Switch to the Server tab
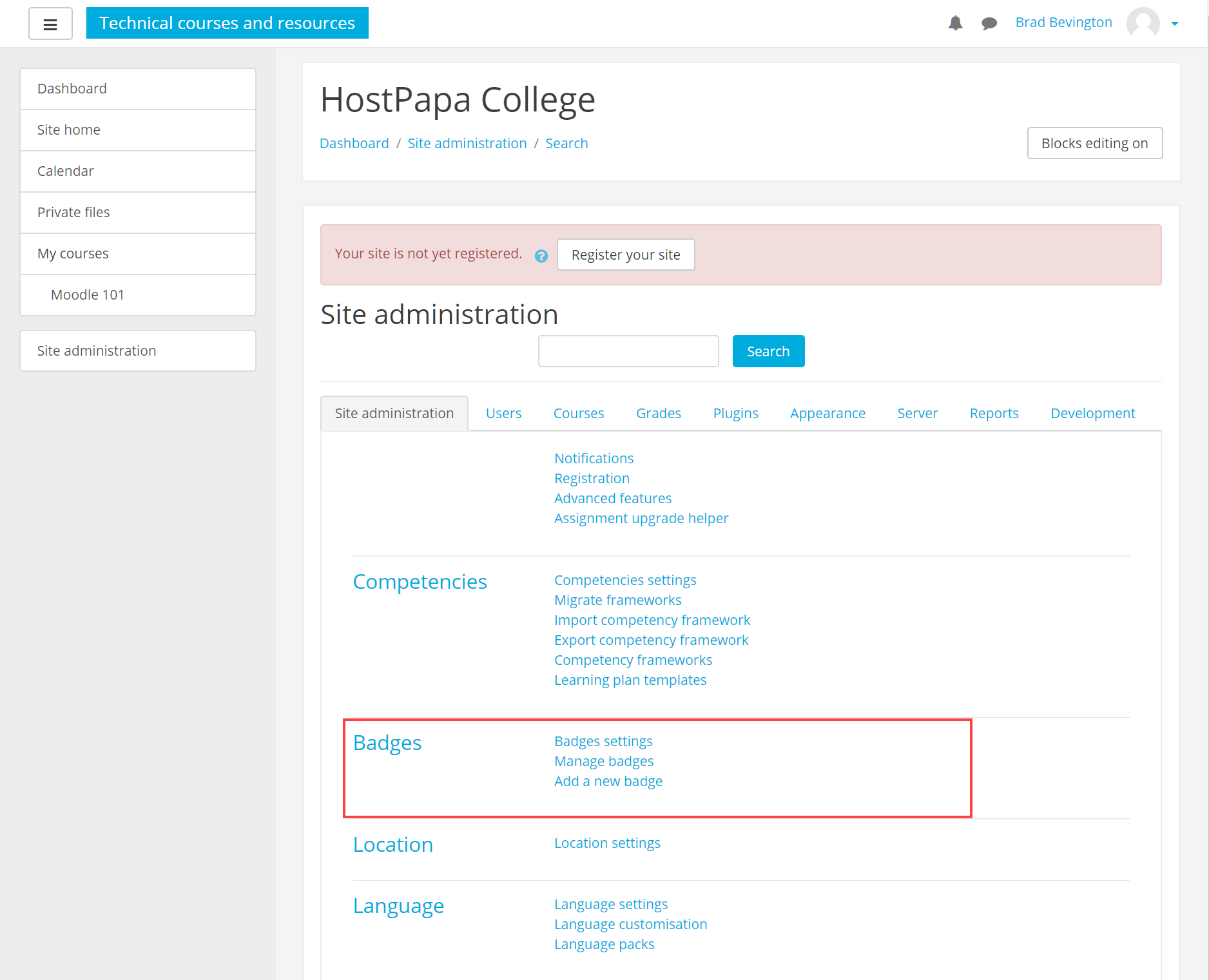 coord(917,414)
